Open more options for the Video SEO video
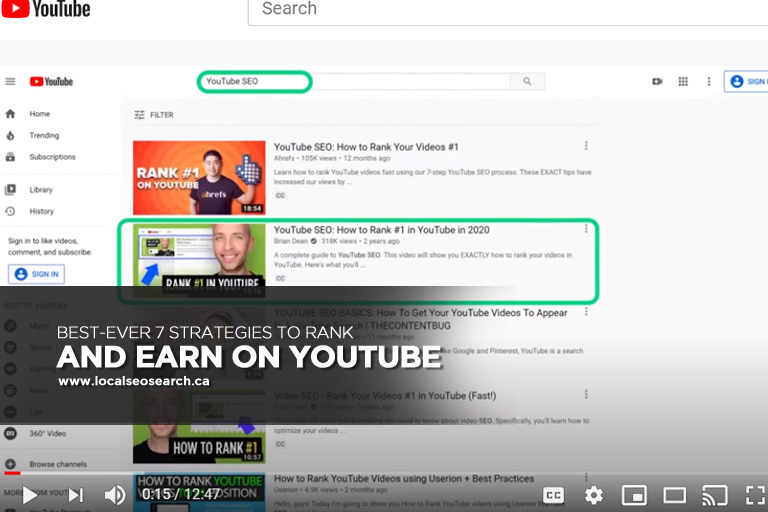Screen dimensions: 768x512 [586, 394]
